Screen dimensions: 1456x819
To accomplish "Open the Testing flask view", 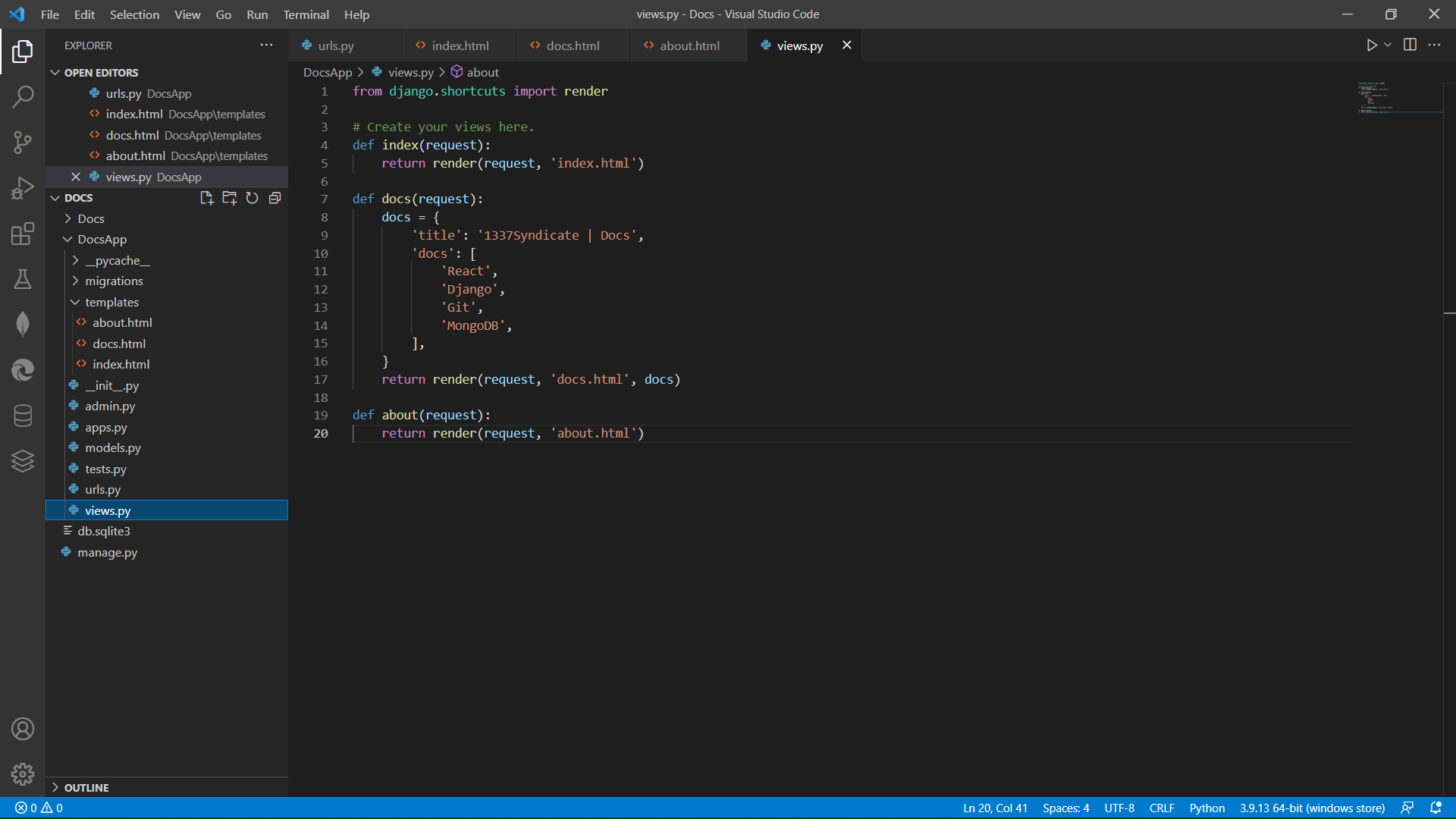I will (23, 279).
